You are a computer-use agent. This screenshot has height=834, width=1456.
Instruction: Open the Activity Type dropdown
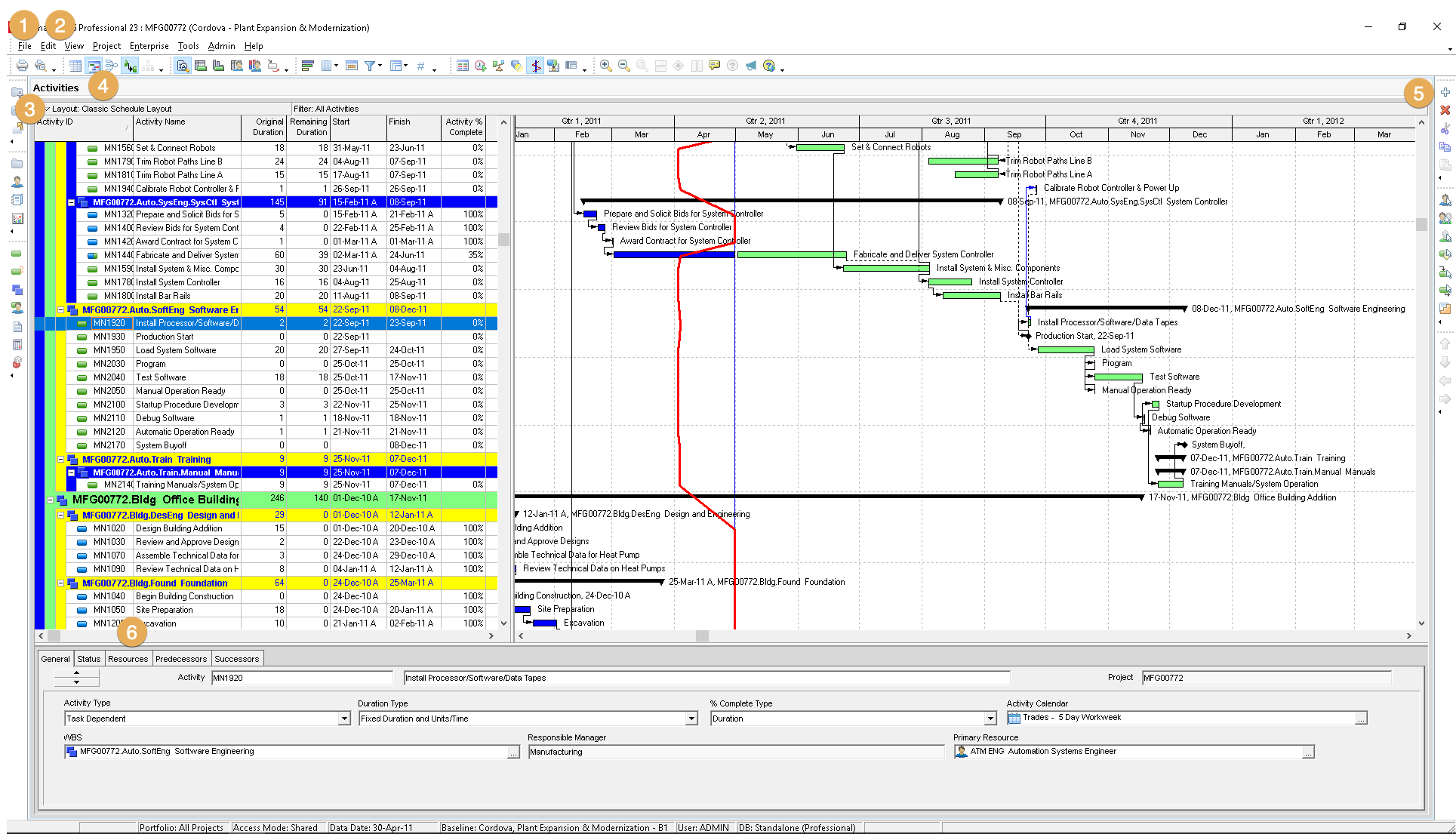[344, 719]
